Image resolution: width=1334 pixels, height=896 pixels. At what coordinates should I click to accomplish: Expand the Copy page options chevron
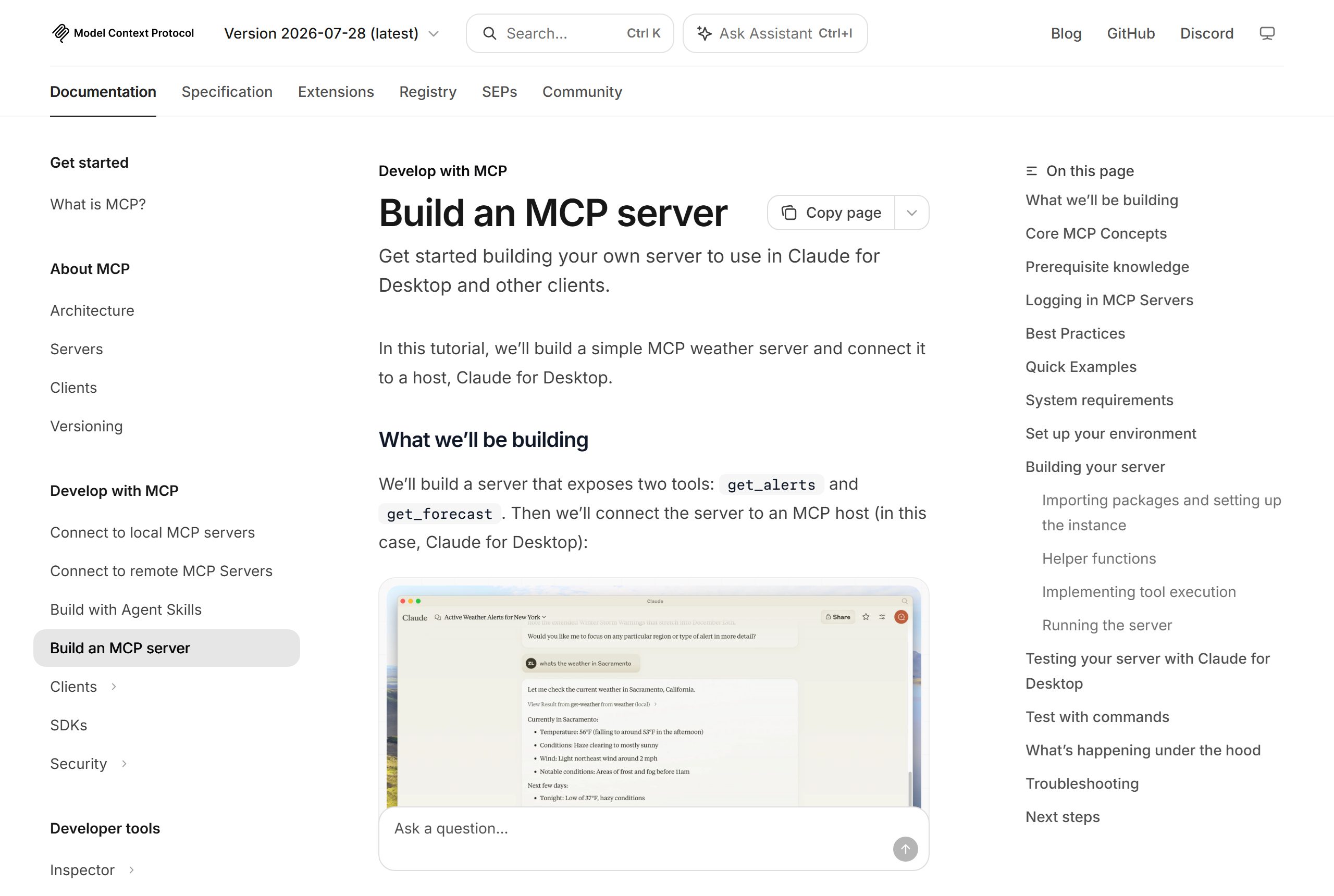click(911, 213)
